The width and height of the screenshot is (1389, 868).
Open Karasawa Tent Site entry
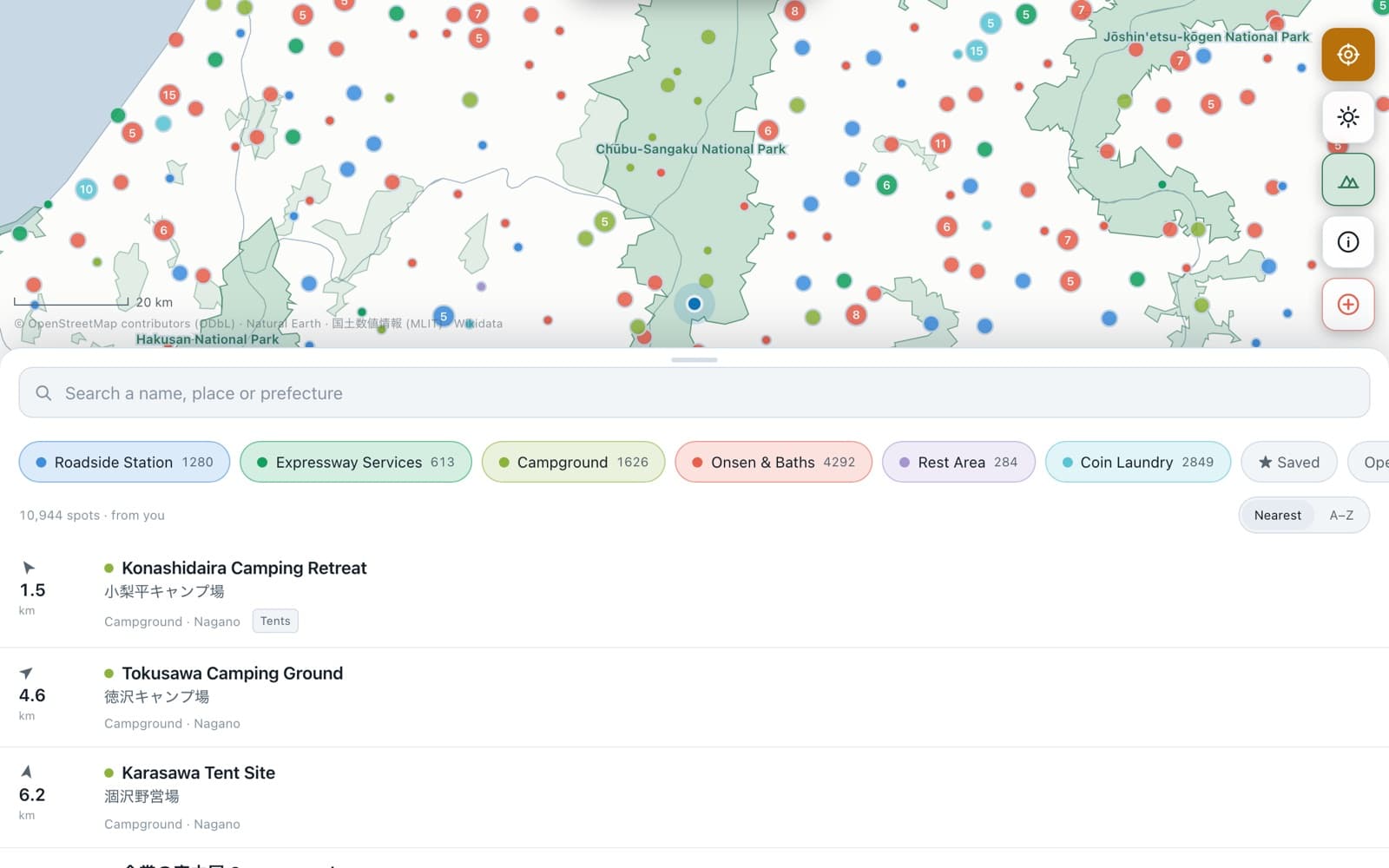[694, 798]
